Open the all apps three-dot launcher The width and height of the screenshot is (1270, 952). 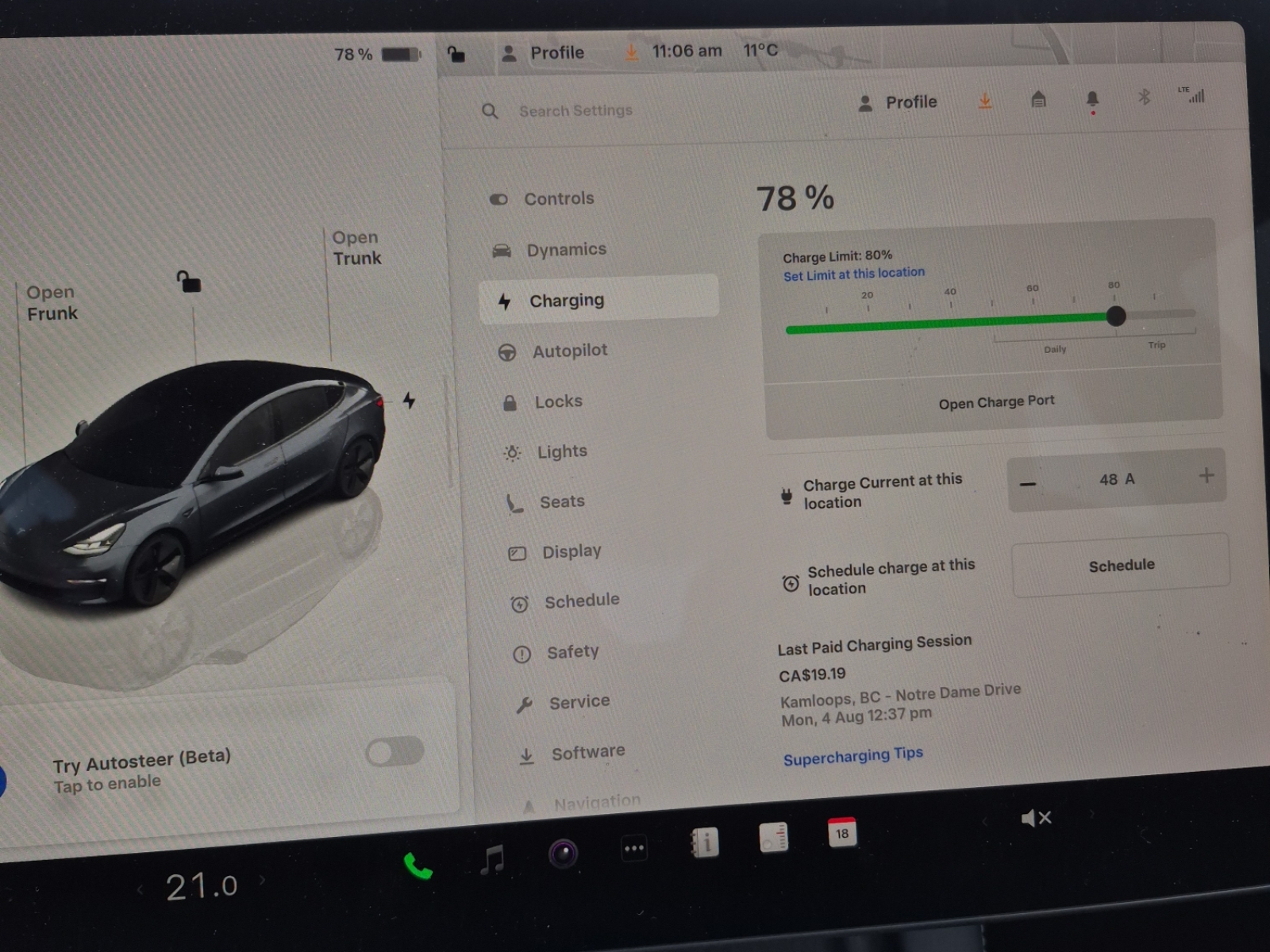(x=633, y=848)
